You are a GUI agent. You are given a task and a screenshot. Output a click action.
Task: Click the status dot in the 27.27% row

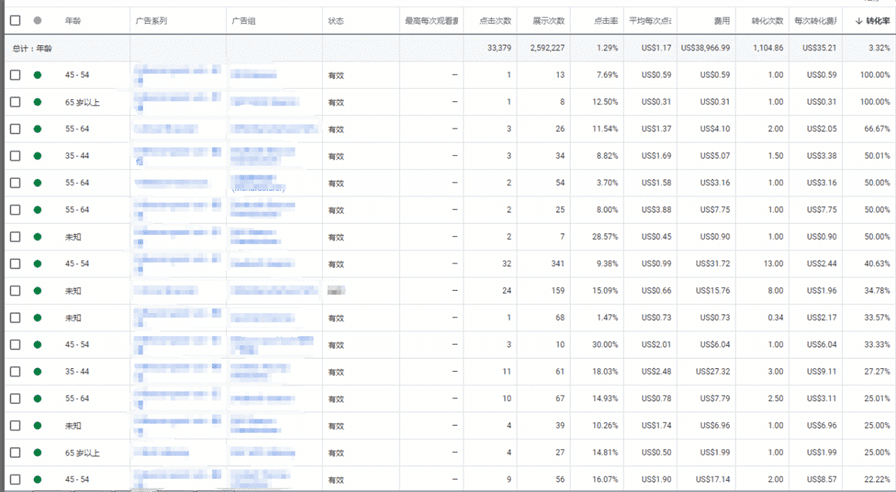38,372
